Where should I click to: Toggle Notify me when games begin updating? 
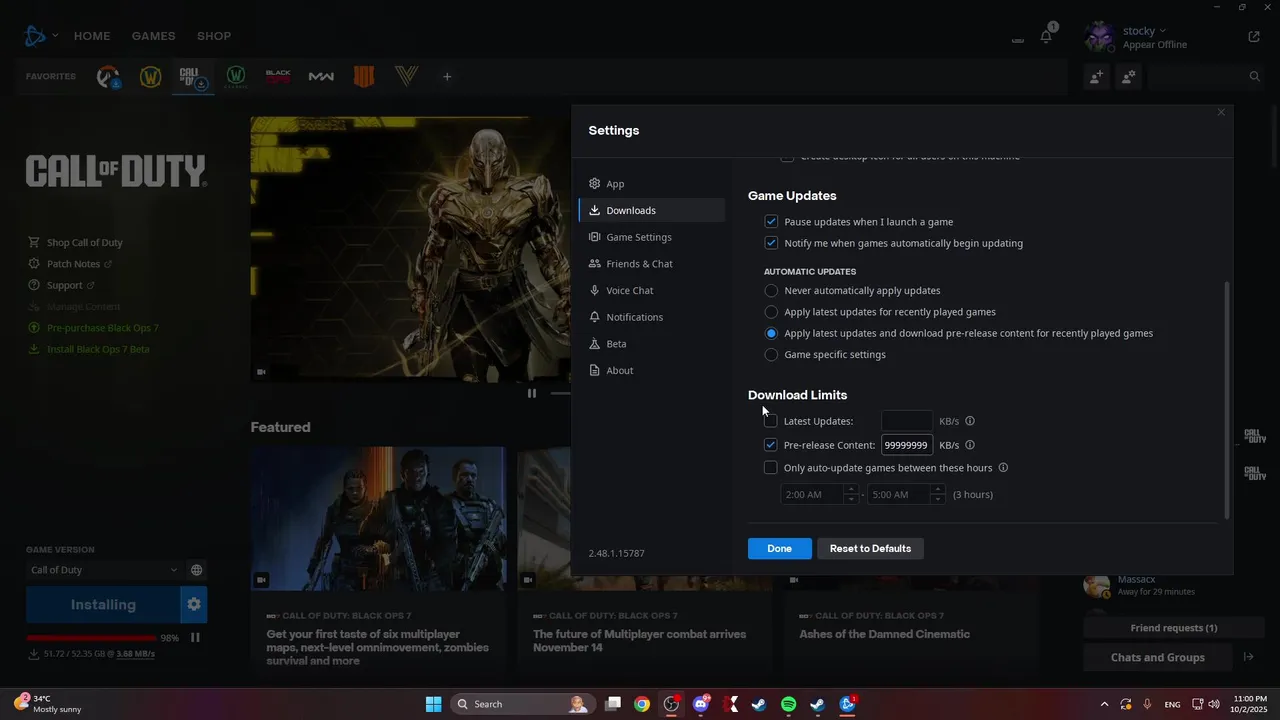point(771,243)
